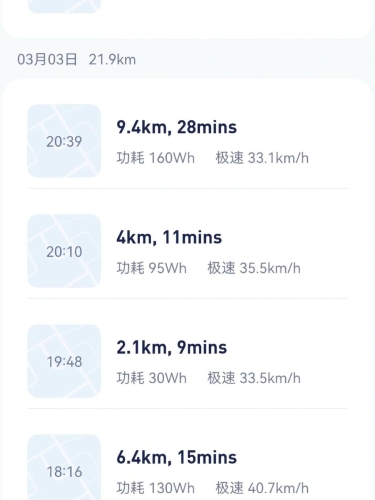Open the 19:48 ride map thumbnail
Screen dimensions: 375x500
tap(64, 361)
